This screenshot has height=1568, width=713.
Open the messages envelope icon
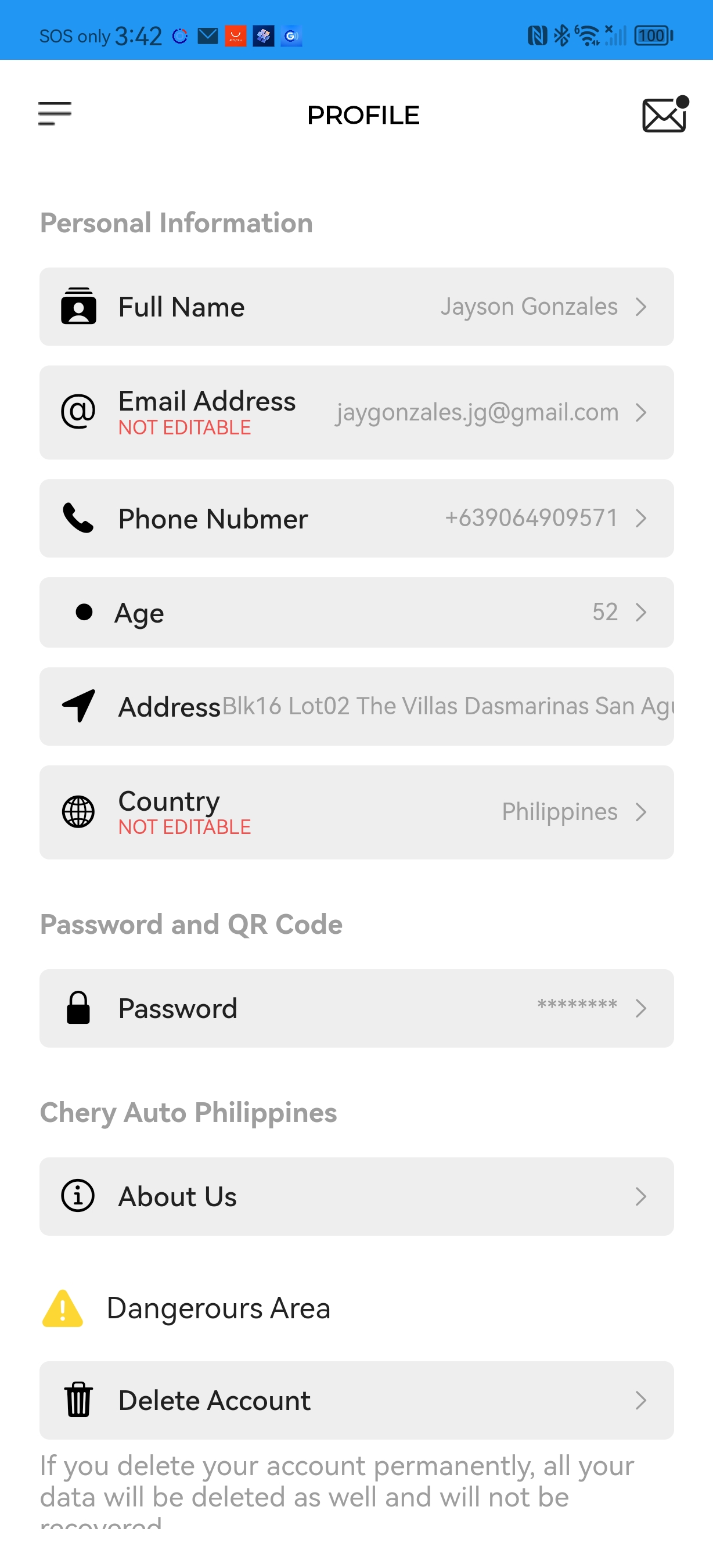click(x=664, y=114)
